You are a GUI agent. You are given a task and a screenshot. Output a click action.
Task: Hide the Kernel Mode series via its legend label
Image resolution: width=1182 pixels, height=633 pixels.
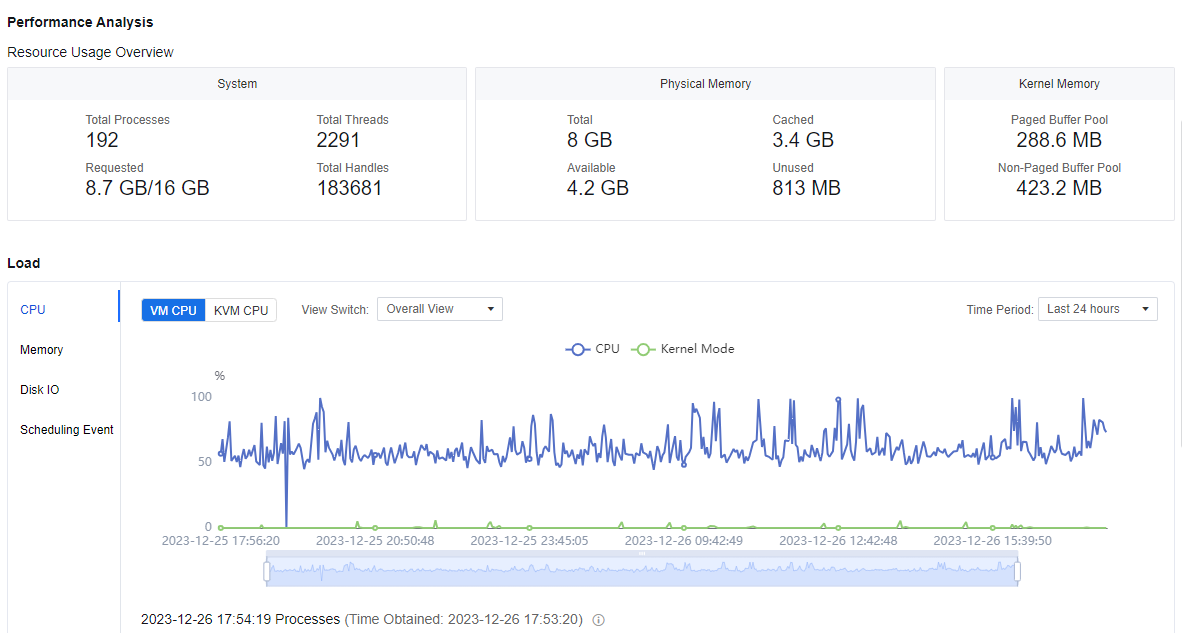pos(697,349)
